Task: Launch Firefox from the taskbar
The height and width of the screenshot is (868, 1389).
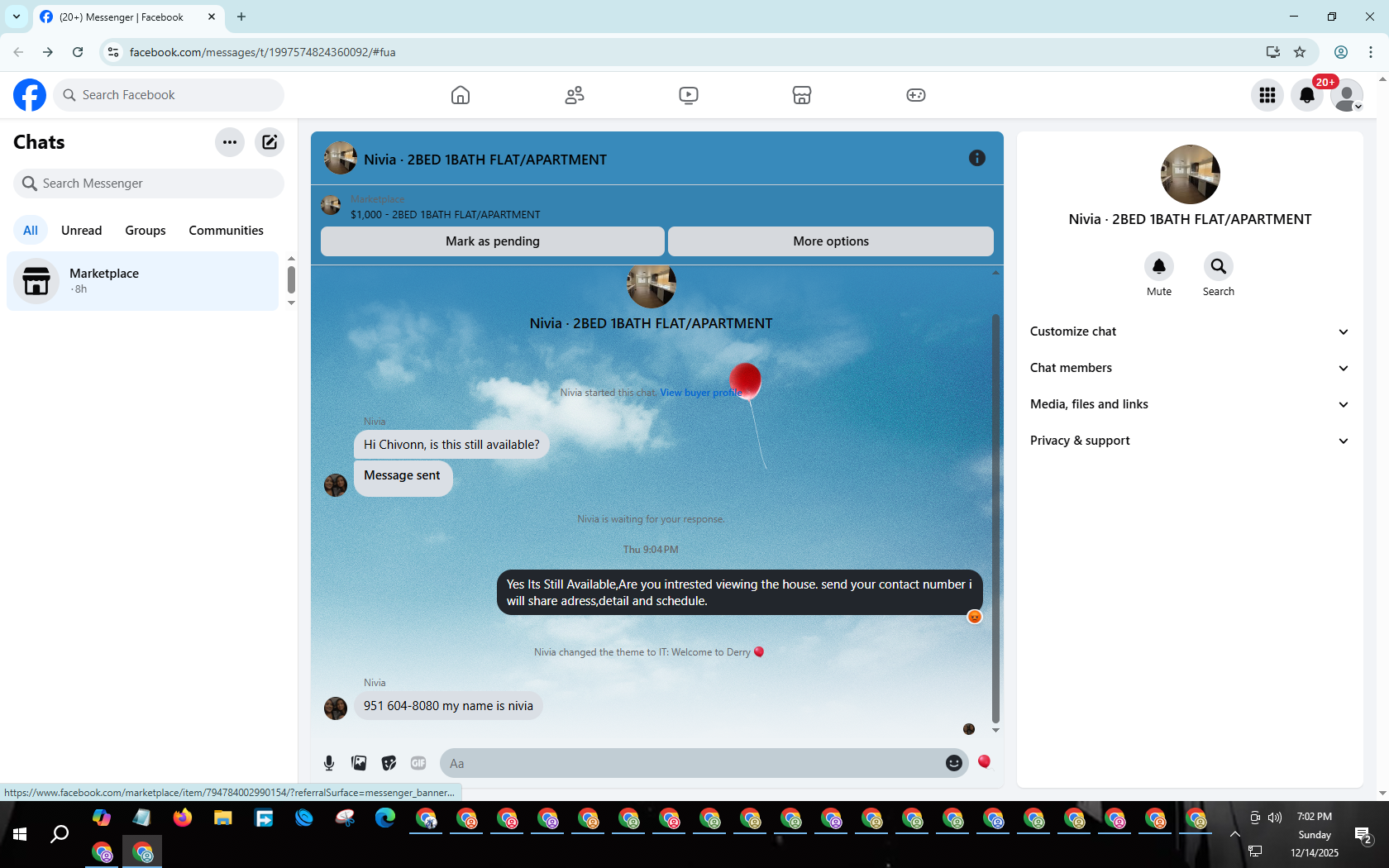Action: [x=183, y=818]
